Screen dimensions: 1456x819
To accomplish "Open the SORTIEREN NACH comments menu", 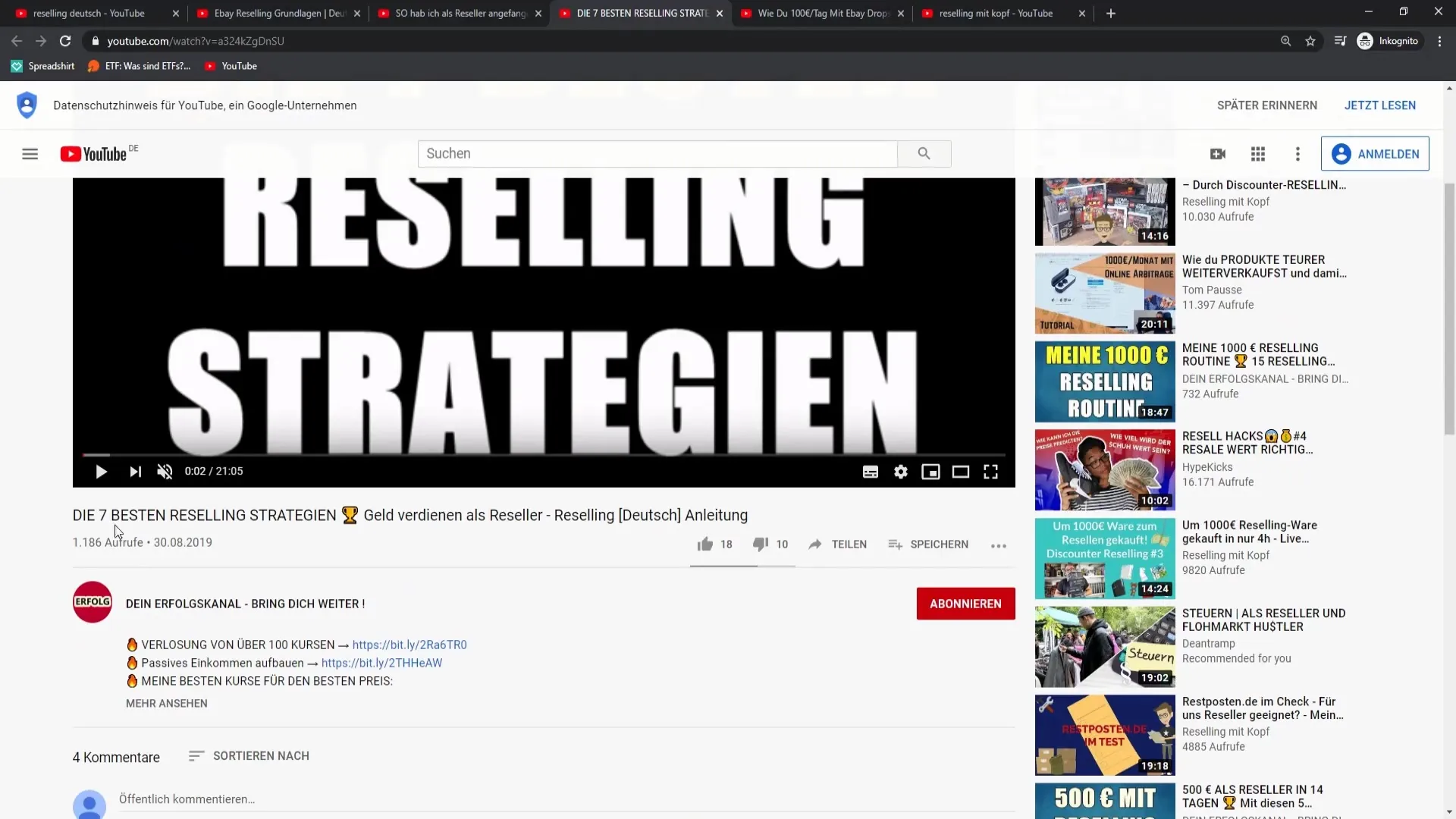I will [249, 756].
